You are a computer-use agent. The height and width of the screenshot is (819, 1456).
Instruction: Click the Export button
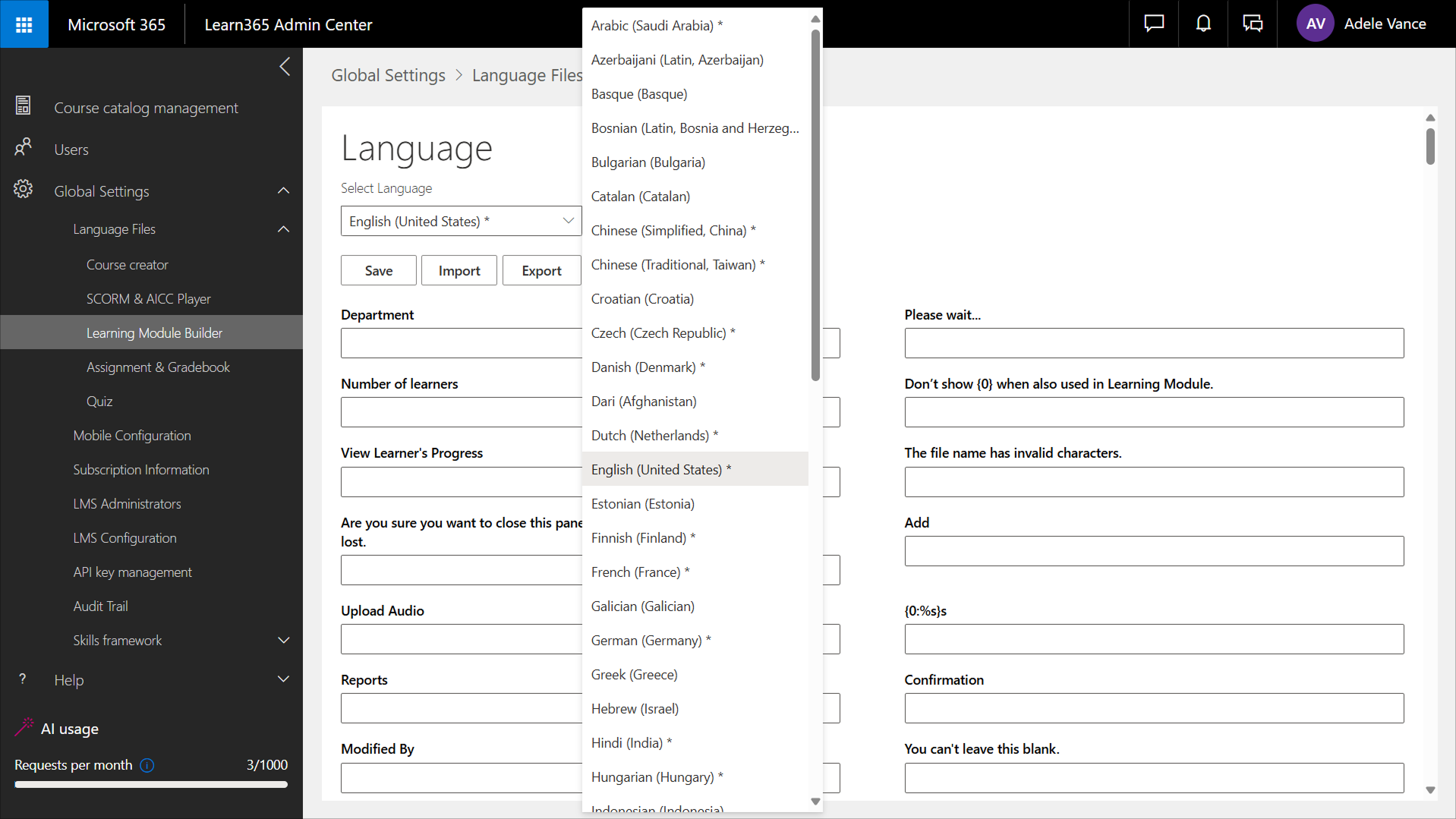click(541, 271)
